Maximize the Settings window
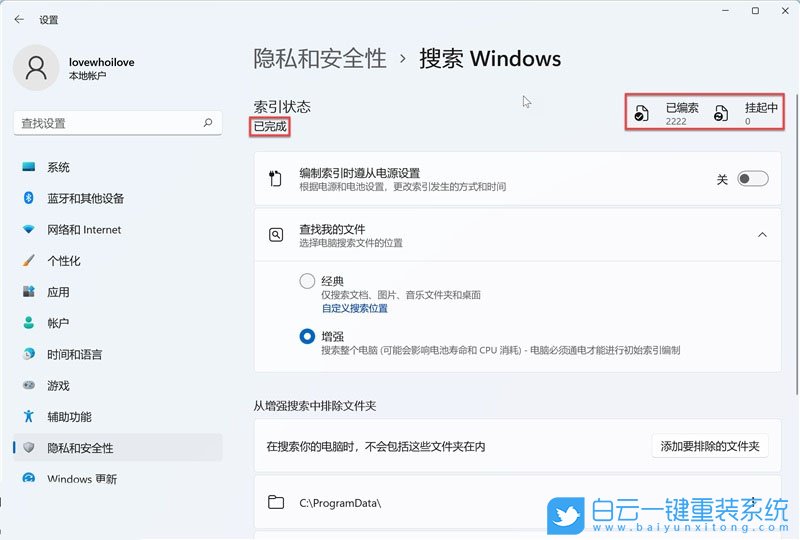The height and width of the screenshot is (540, 800). 755,11
